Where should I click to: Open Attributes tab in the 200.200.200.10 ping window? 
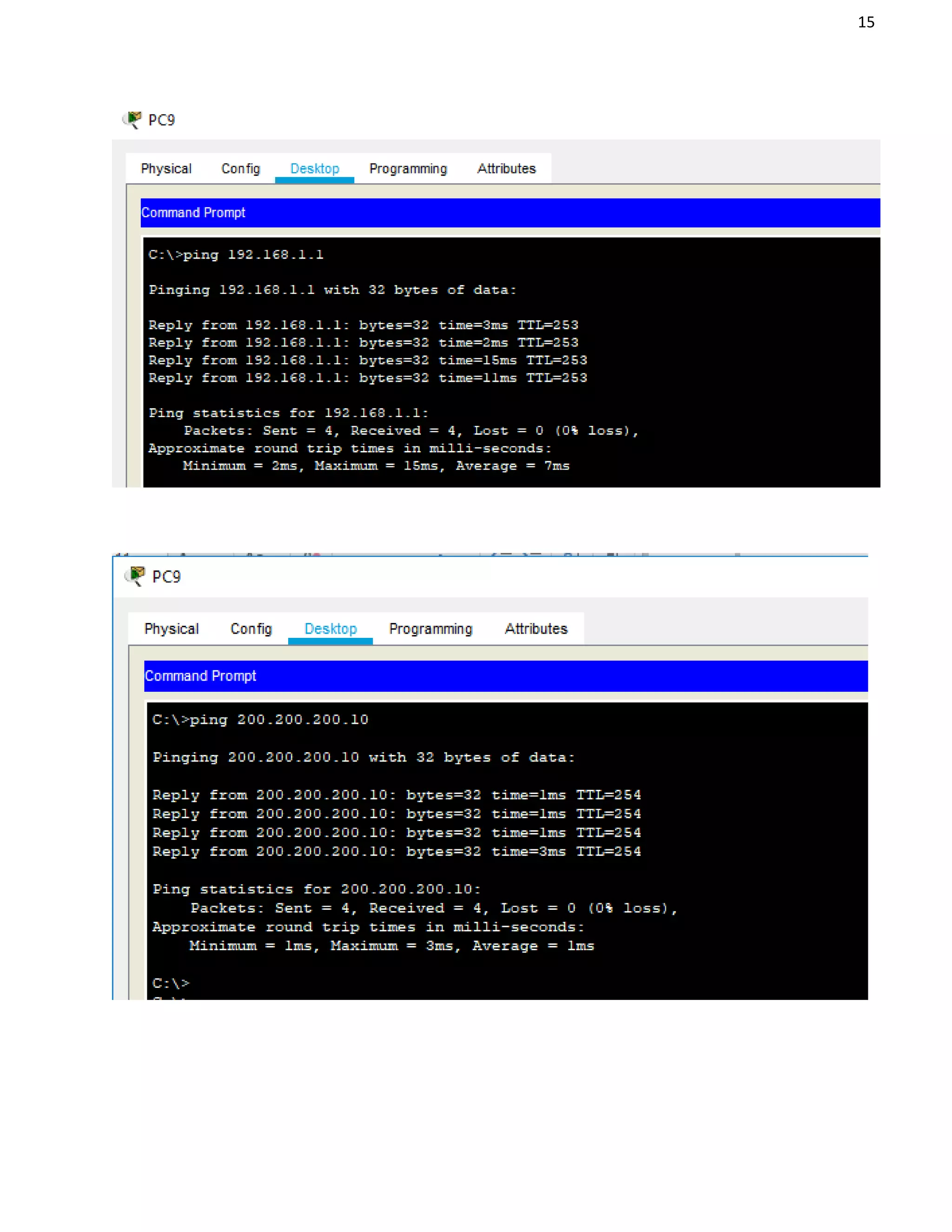(x=536, y=629)
